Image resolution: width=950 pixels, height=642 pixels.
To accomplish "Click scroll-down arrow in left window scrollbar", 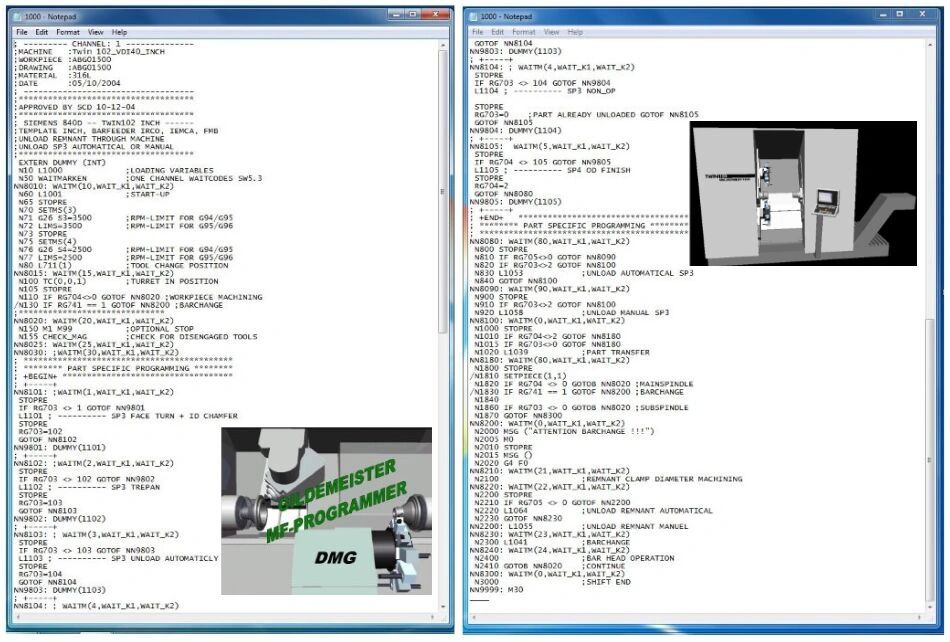I will coord(443,606).
